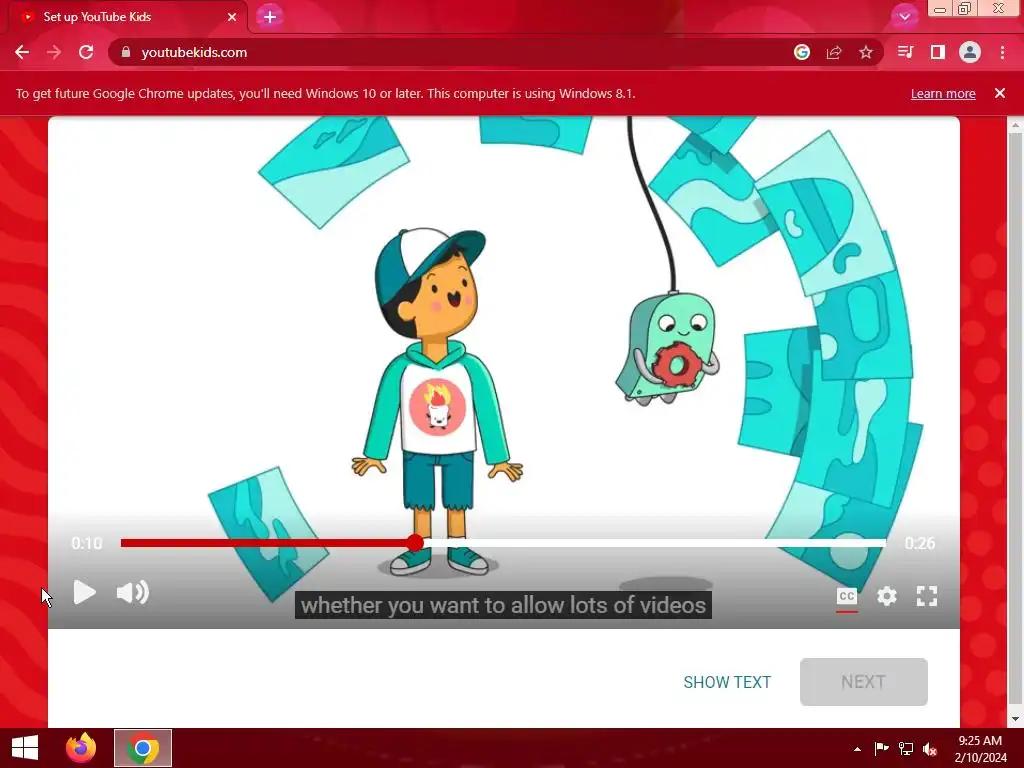Select the Set up YouTube Kids tab

click(x=127, y=17)
